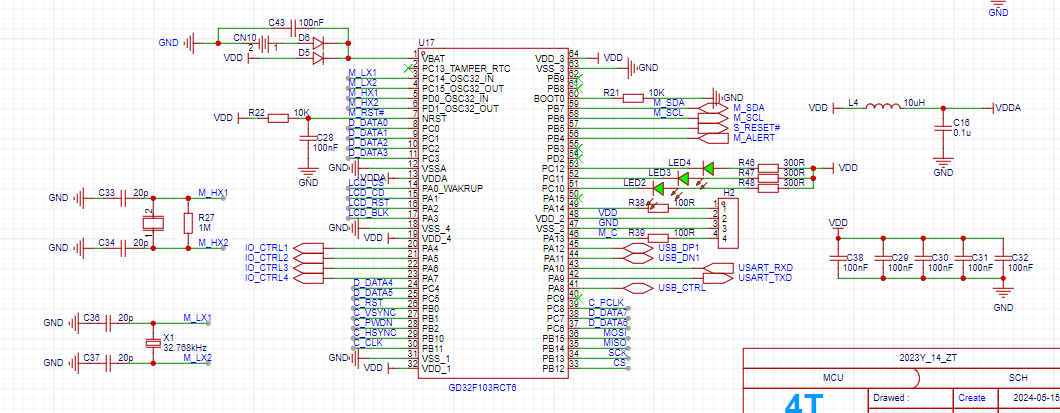Select the LED4 diode symbol

(708, 168)
